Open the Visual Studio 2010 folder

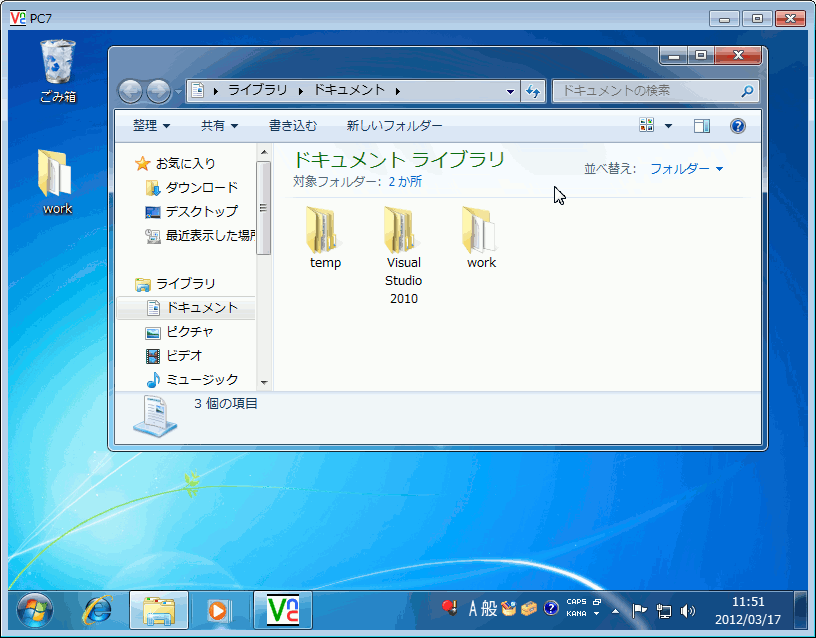coord(403,230)
